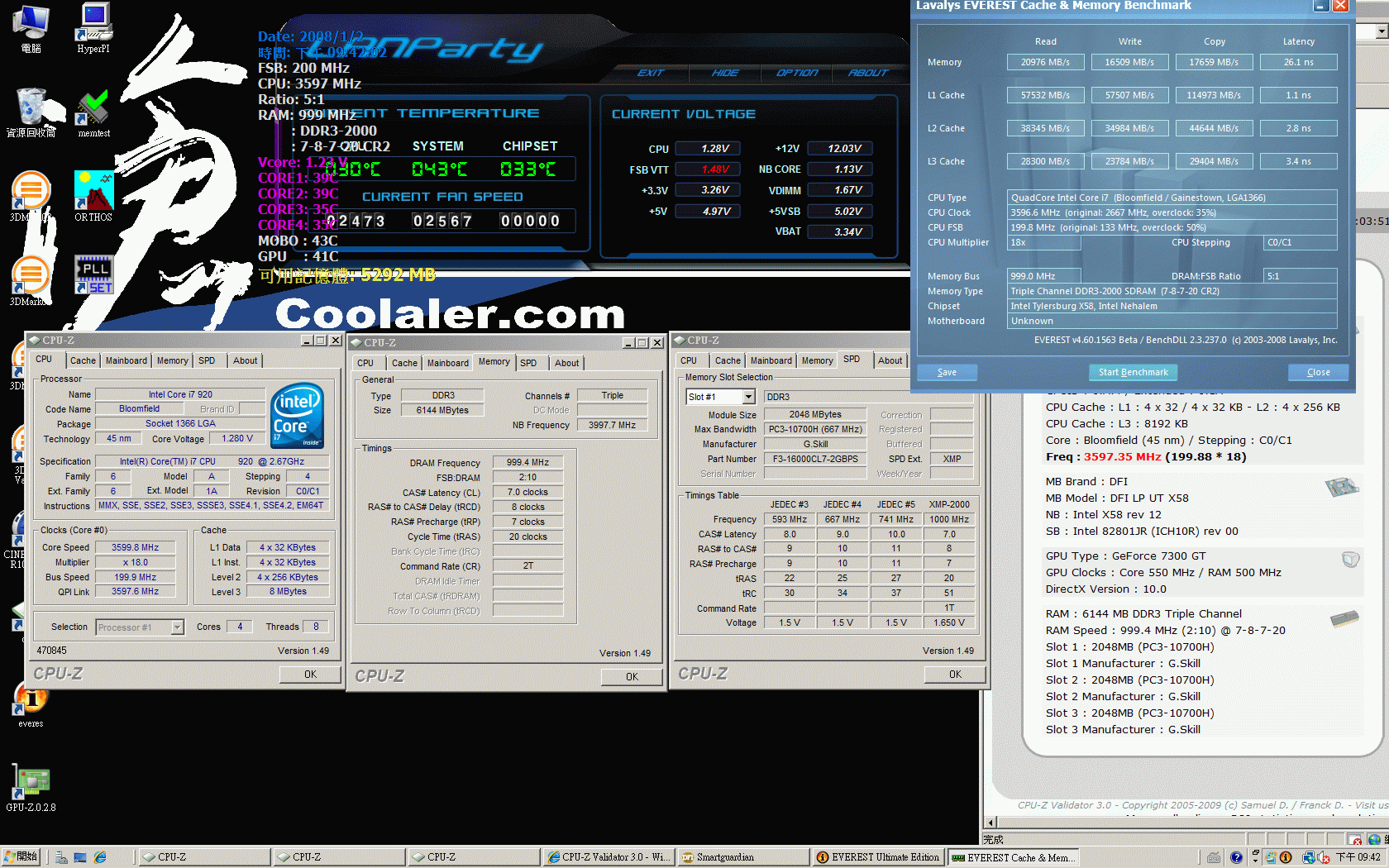The height and width of the screenshot is (868, 1389).
Task: Click the Memory Latency 26.1 ns result
Action: (1298, 62)
